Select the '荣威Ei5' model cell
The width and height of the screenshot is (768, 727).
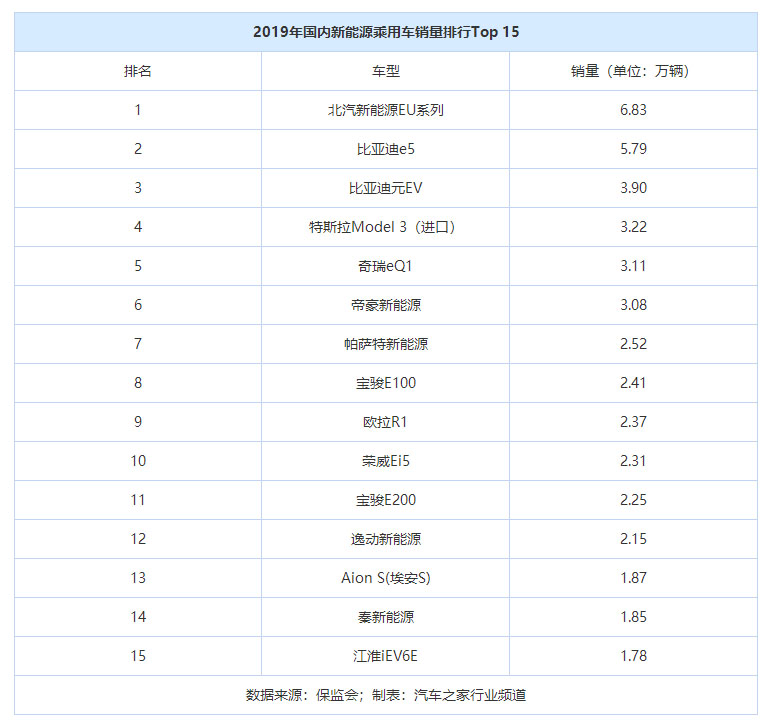[x=385, y=461]
